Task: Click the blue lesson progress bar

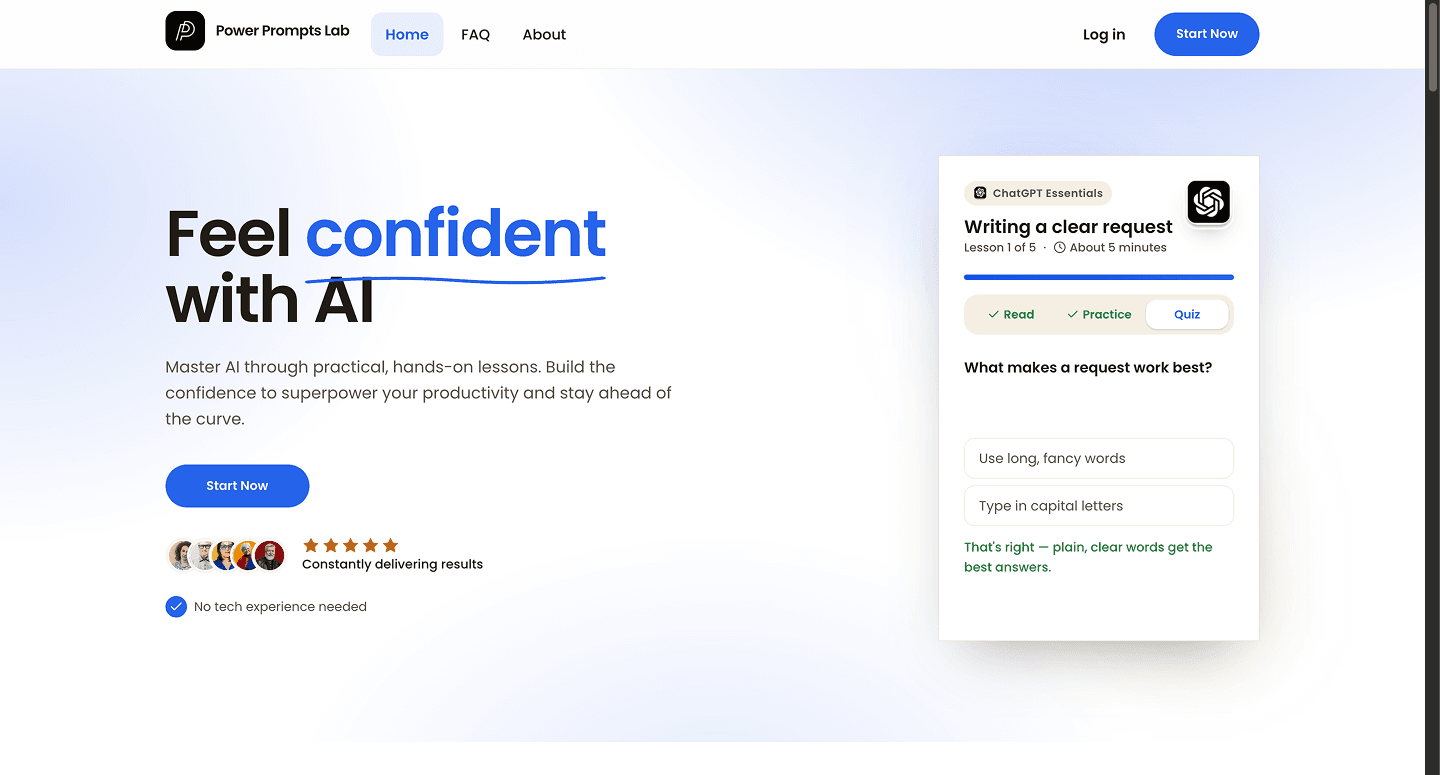Action: click(1099, 277)
